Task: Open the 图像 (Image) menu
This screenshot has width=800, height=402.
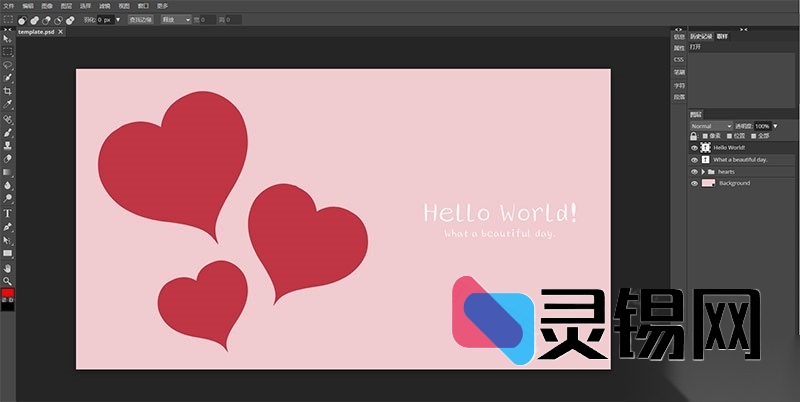Action: pos(47,6)
